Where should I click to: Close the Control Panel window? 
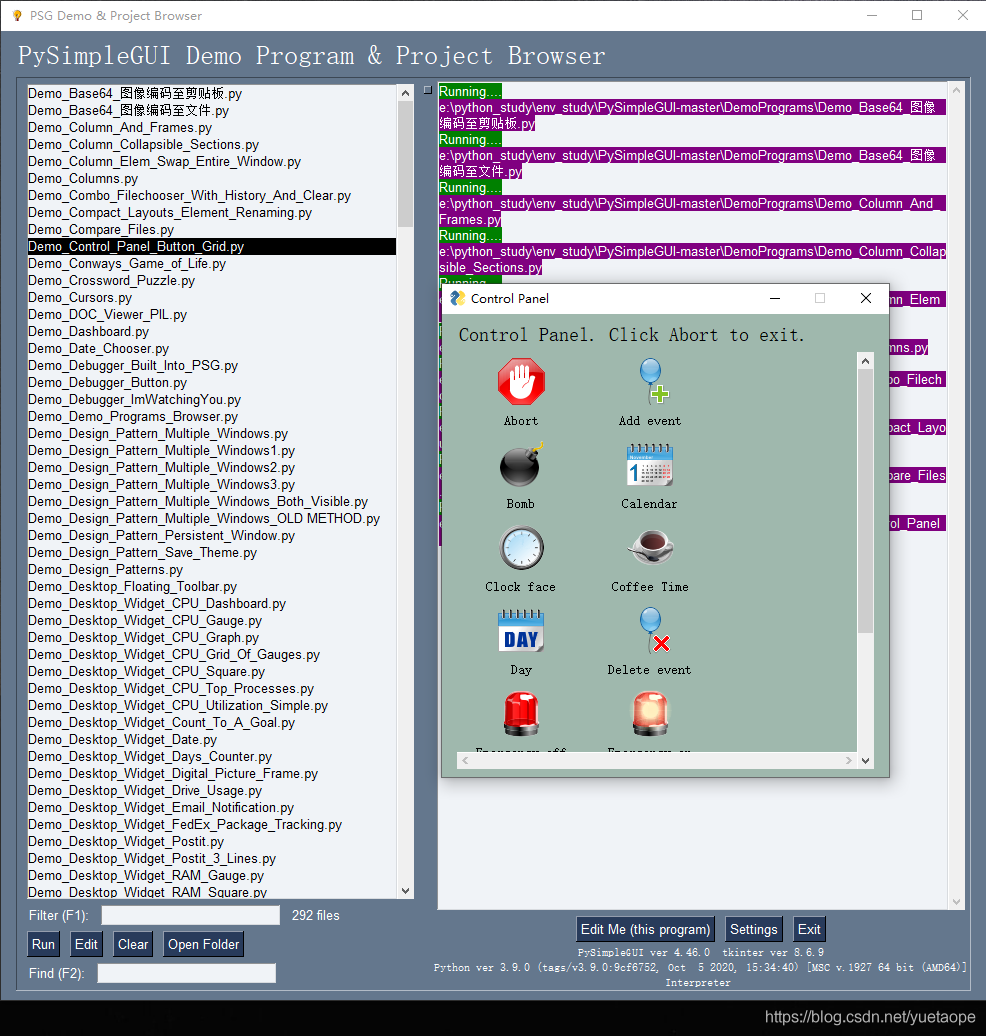coord(866,299)
